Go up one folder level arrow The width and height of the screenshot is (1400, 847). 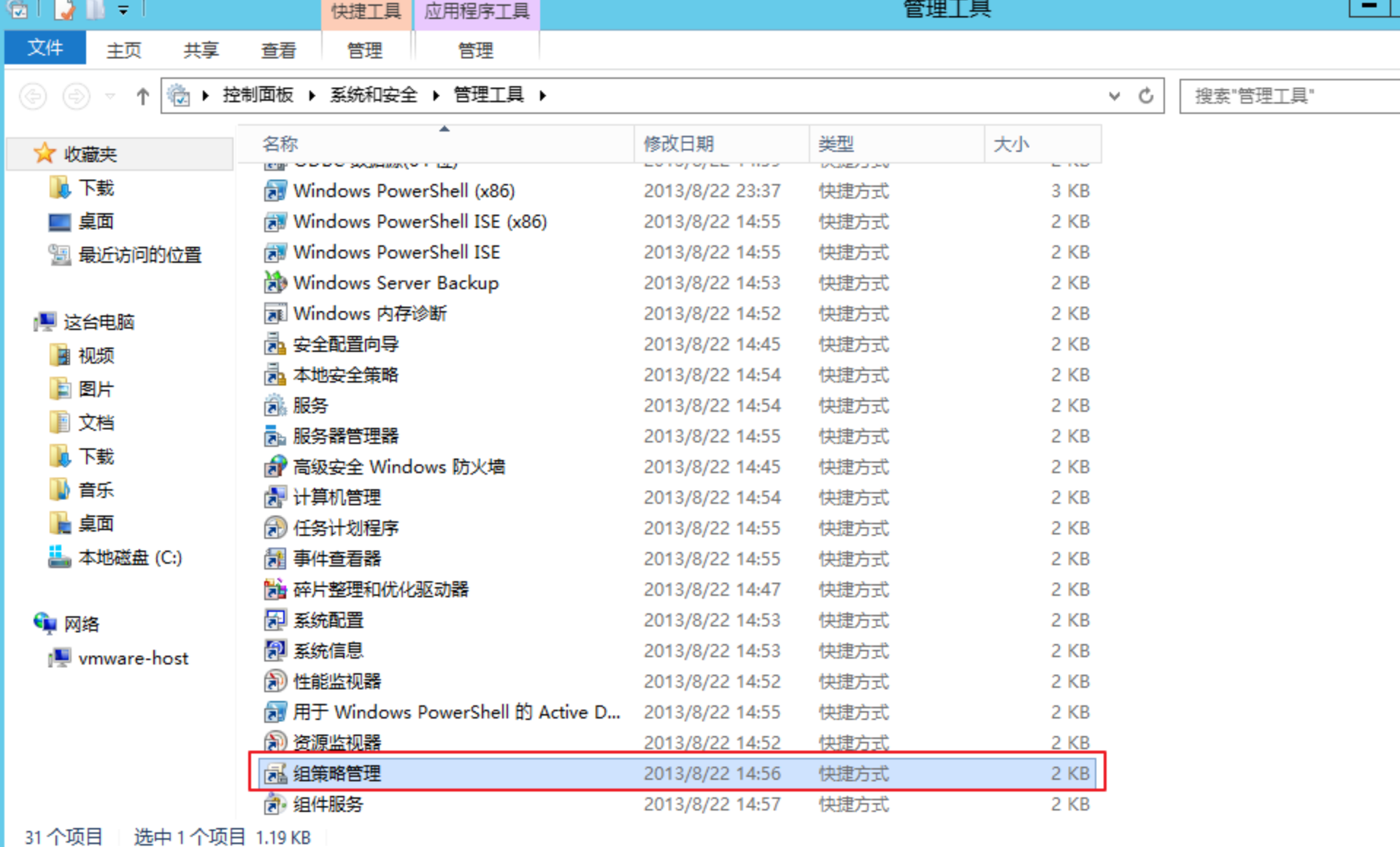tap(143, 96)
